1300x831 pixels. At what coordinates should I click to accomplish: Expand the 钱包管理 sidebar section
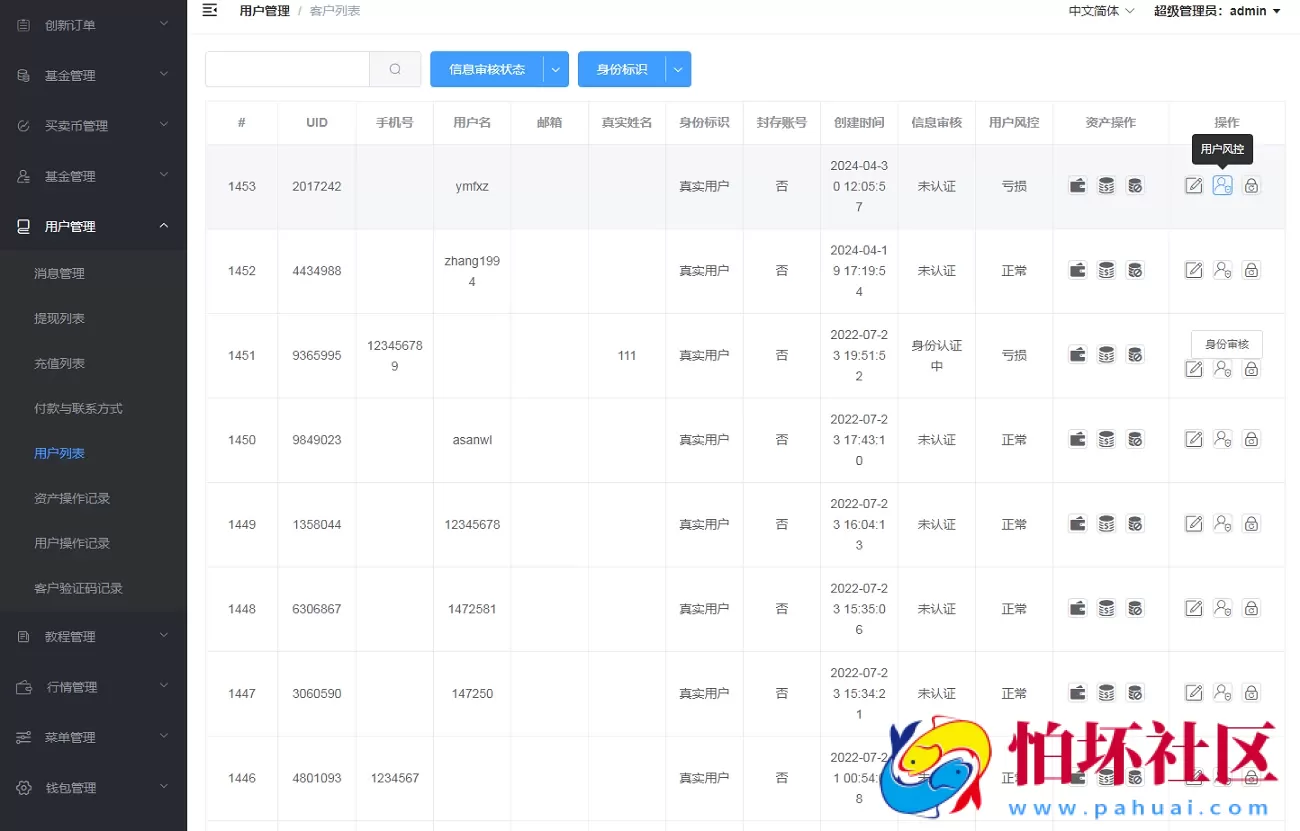coord(93,787)
